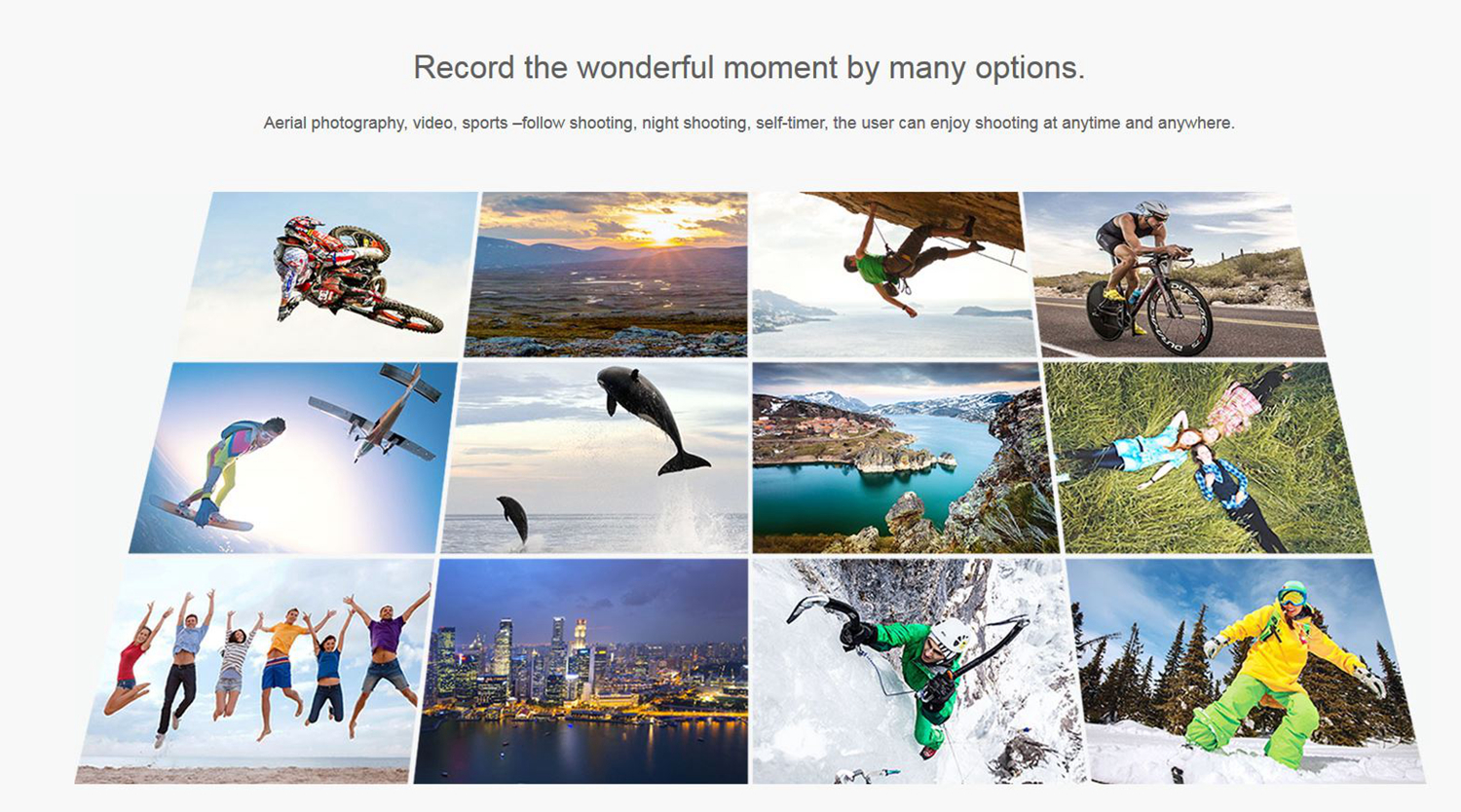The height and width of the screenshot is (812, 1461).
Task: Open the night city skyline photo
Action: coord(581,671)
